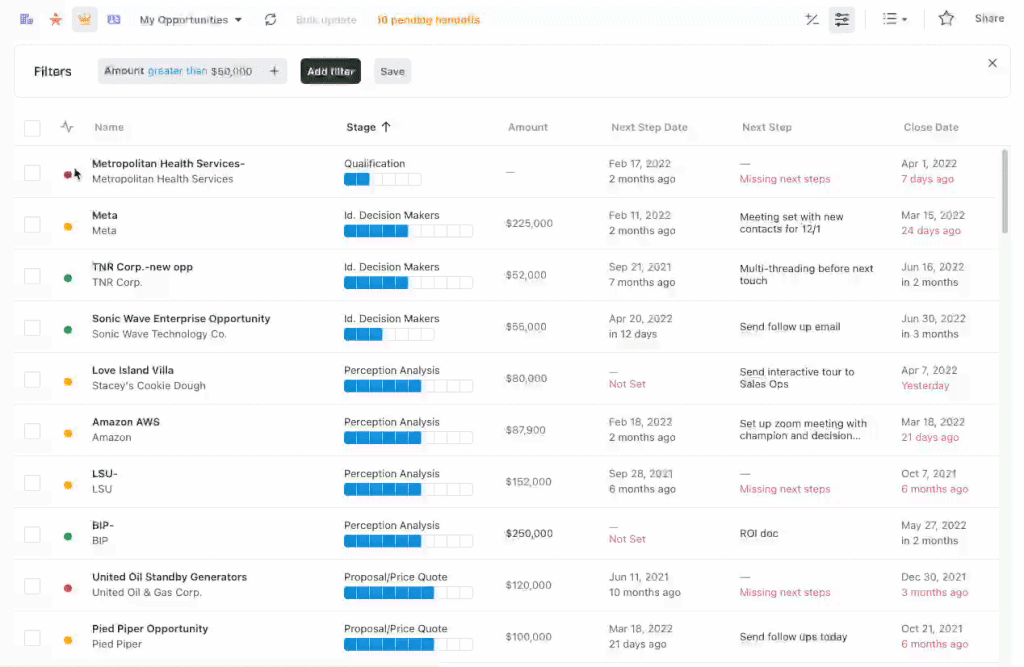Open the accounts building icon view

pyautogui.click(x=26, y=20)
